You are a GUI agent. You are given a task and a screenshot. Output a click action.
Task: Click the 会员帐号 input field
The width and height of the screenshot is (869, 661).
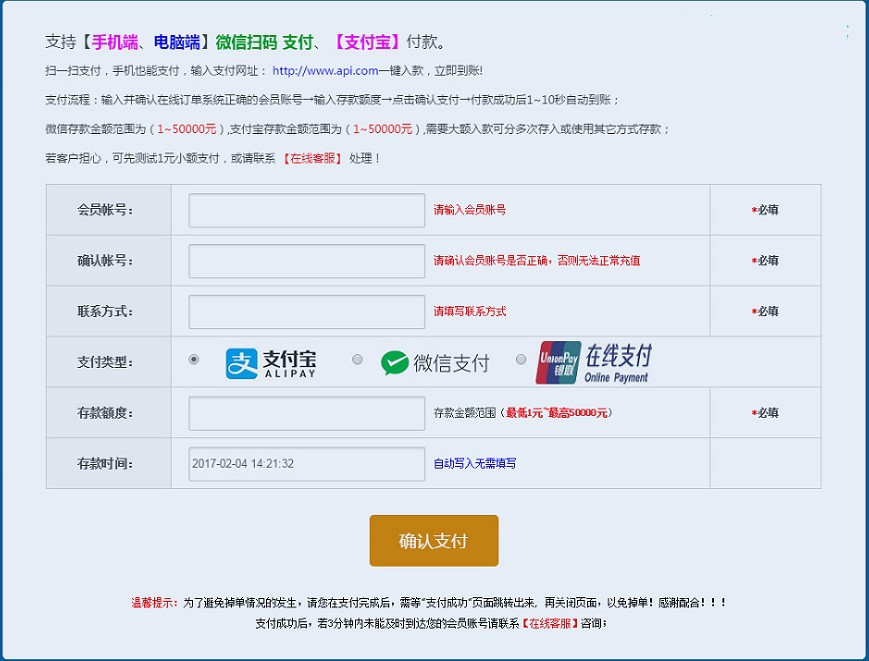(306, 210)
